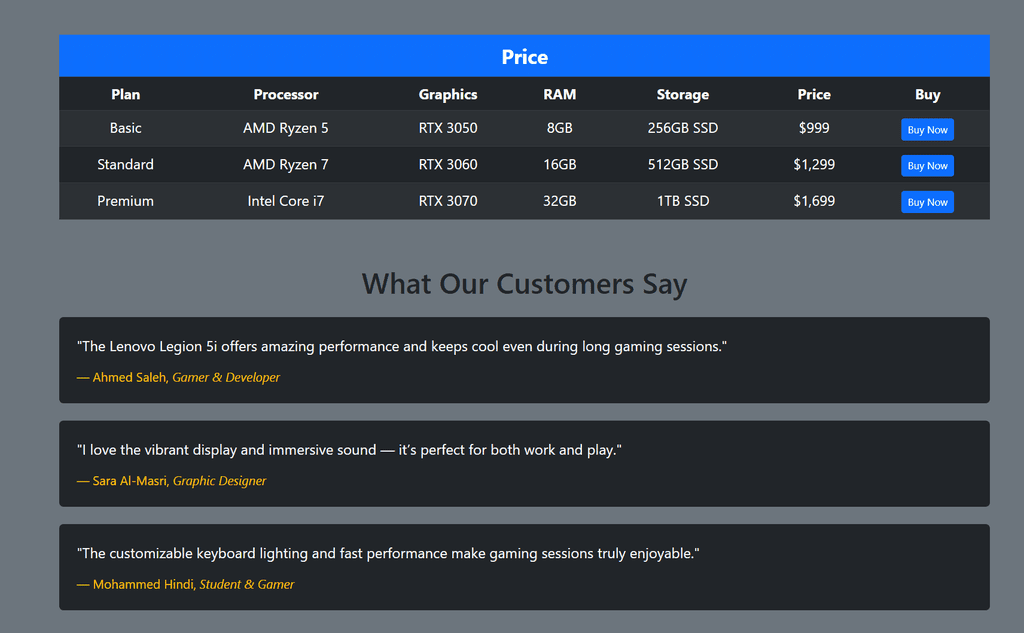Select the Graphics column header
Image resolution: width=1024 pixels, height=633 pixels.
click(x=448, y=94)
